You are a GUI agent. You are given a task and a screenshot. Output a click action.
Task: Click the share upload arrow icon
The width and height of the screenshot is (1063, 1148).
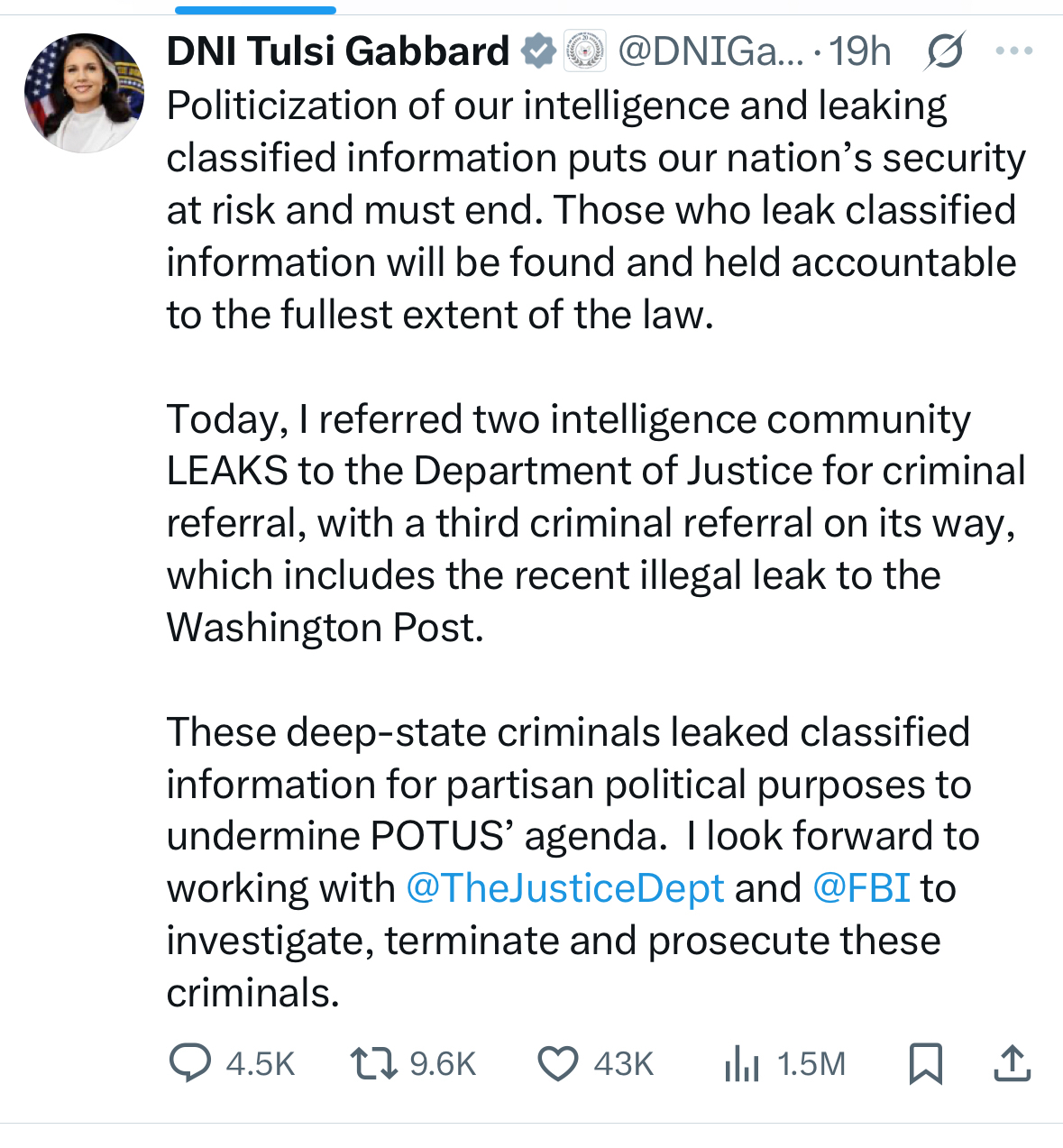(1012, 1062)
